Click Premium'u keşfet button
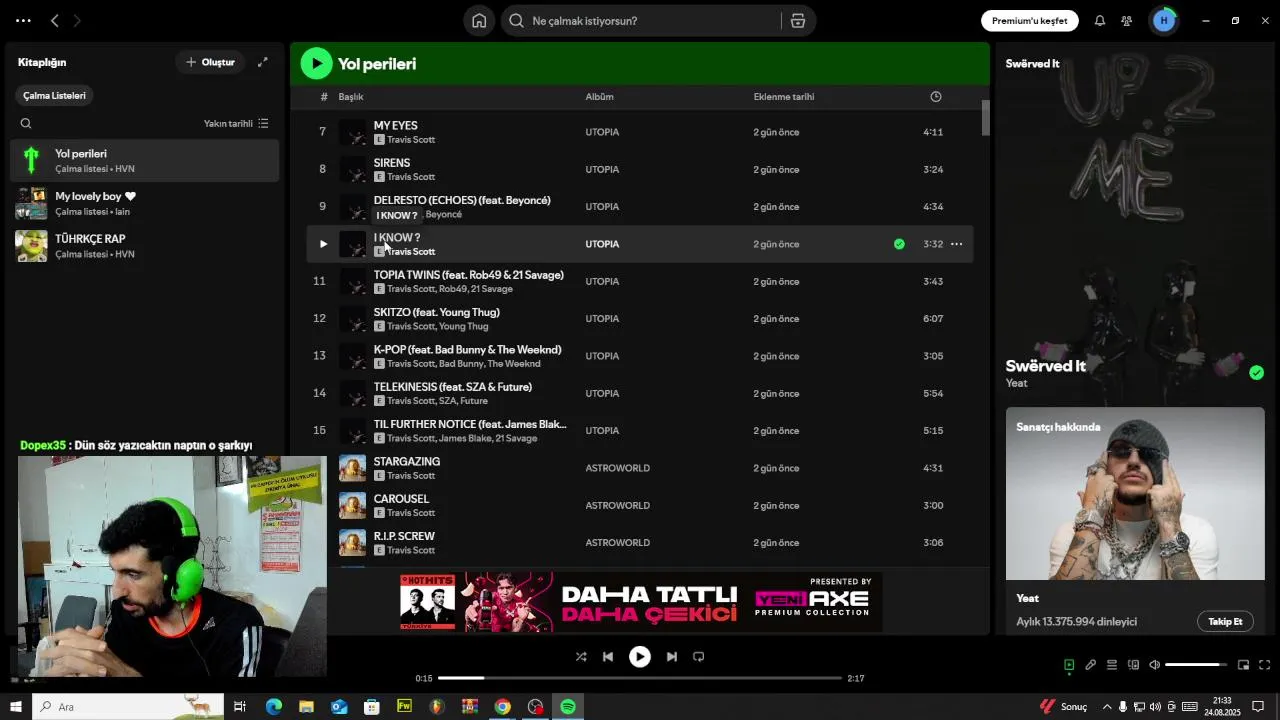The width and height of the screenshot is (1280, 720). [x=1030, y=21]
